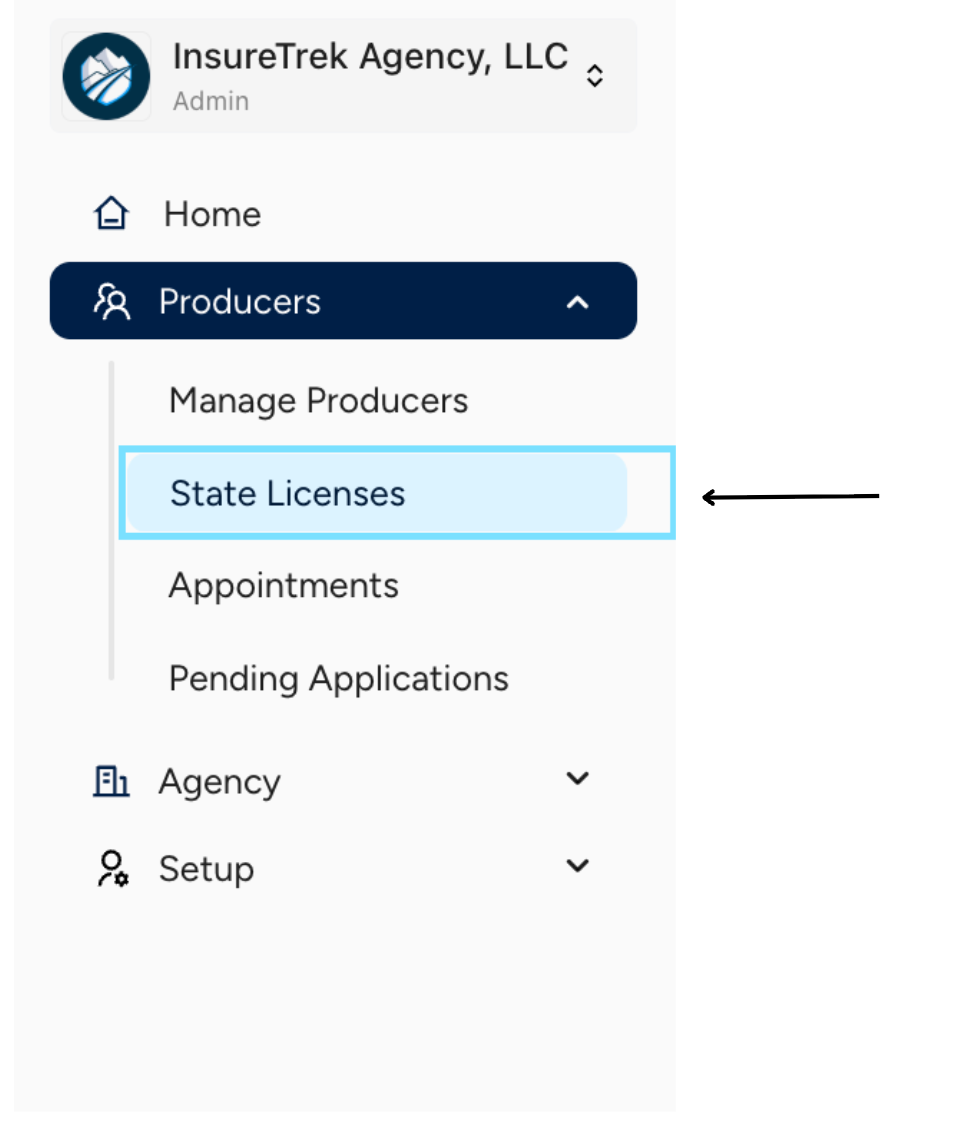Click Producers in the sidebar

(239, 301)
